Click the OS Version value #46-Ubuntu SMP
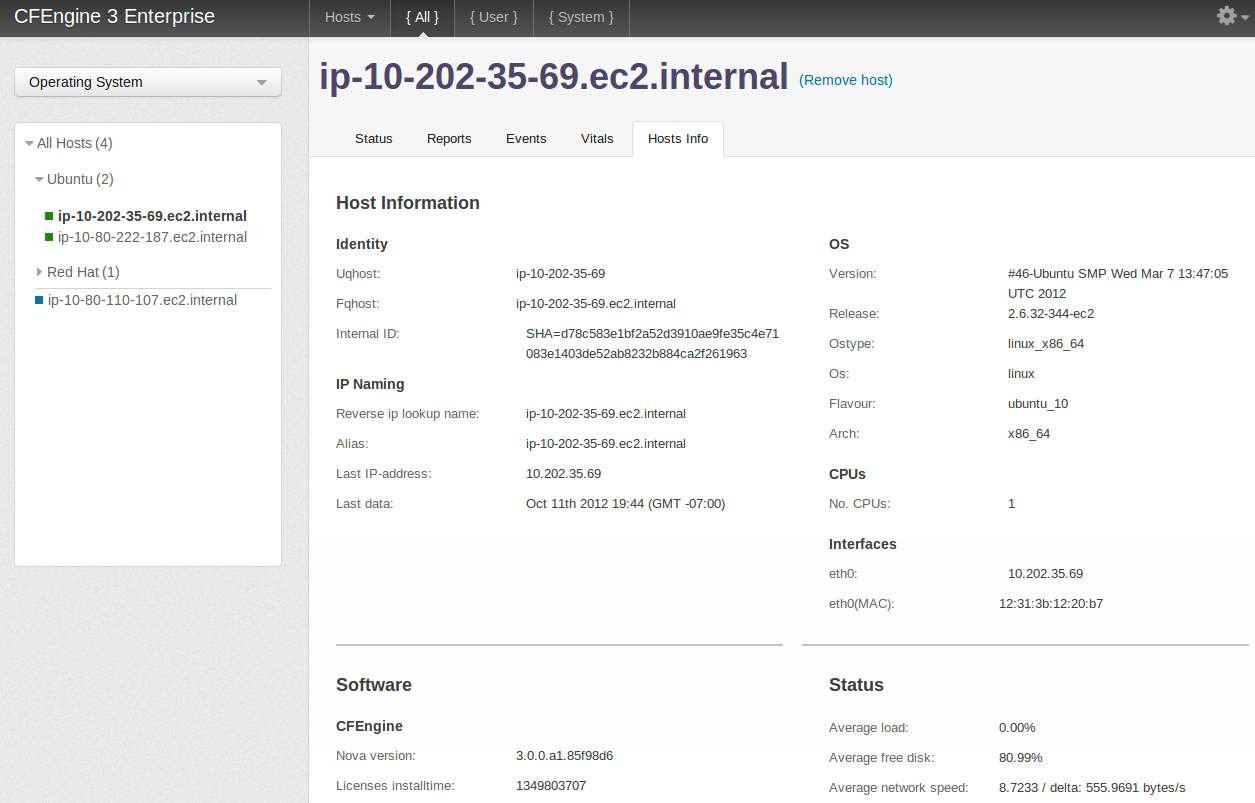The width and height of the screenshot is (1255, 803). point(1118,283)
